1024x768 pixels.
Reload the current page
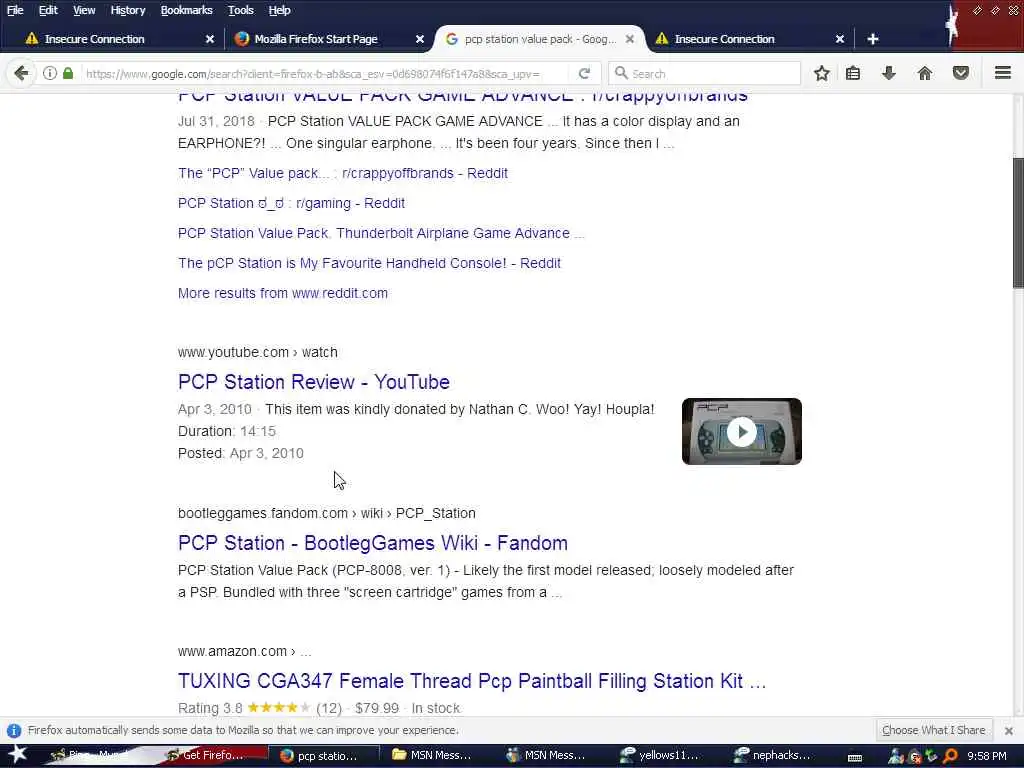coord(584,73)
